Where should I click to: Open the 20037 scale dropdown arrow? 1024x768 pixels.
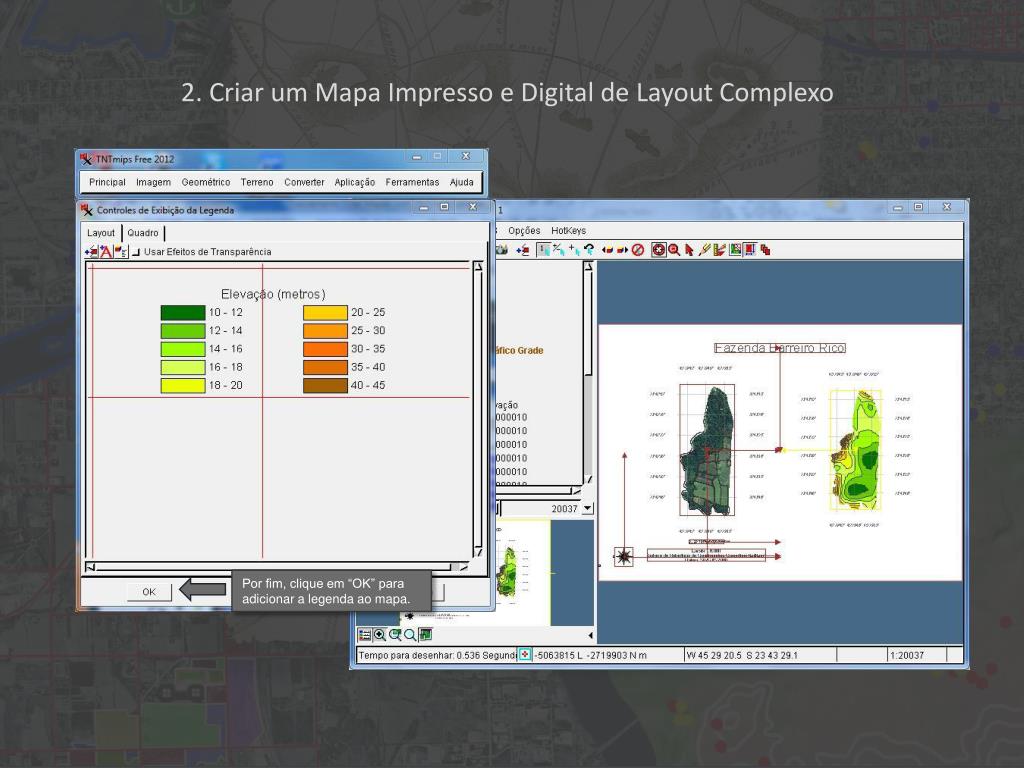coord(588,508)
